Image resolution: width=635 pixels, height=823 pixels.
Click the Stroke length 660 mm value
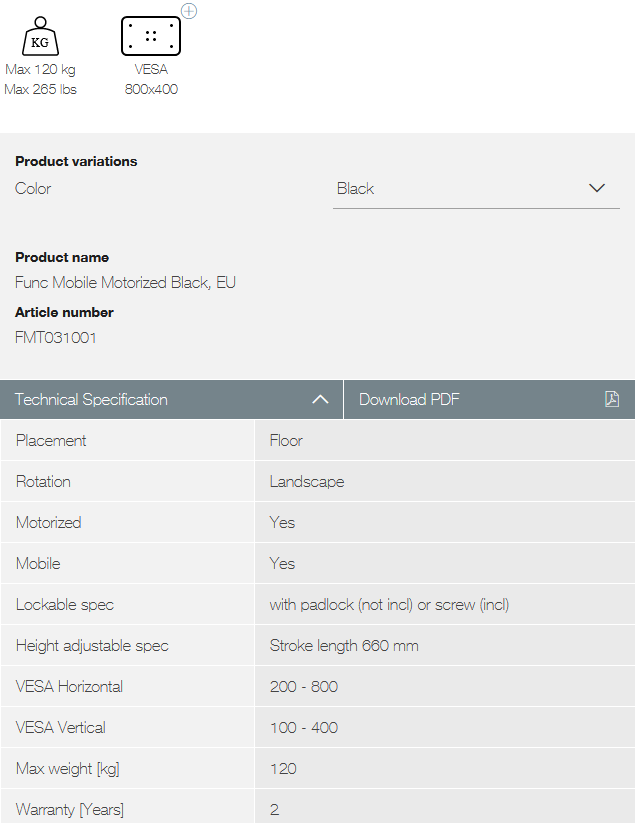(x=343, y=645)
